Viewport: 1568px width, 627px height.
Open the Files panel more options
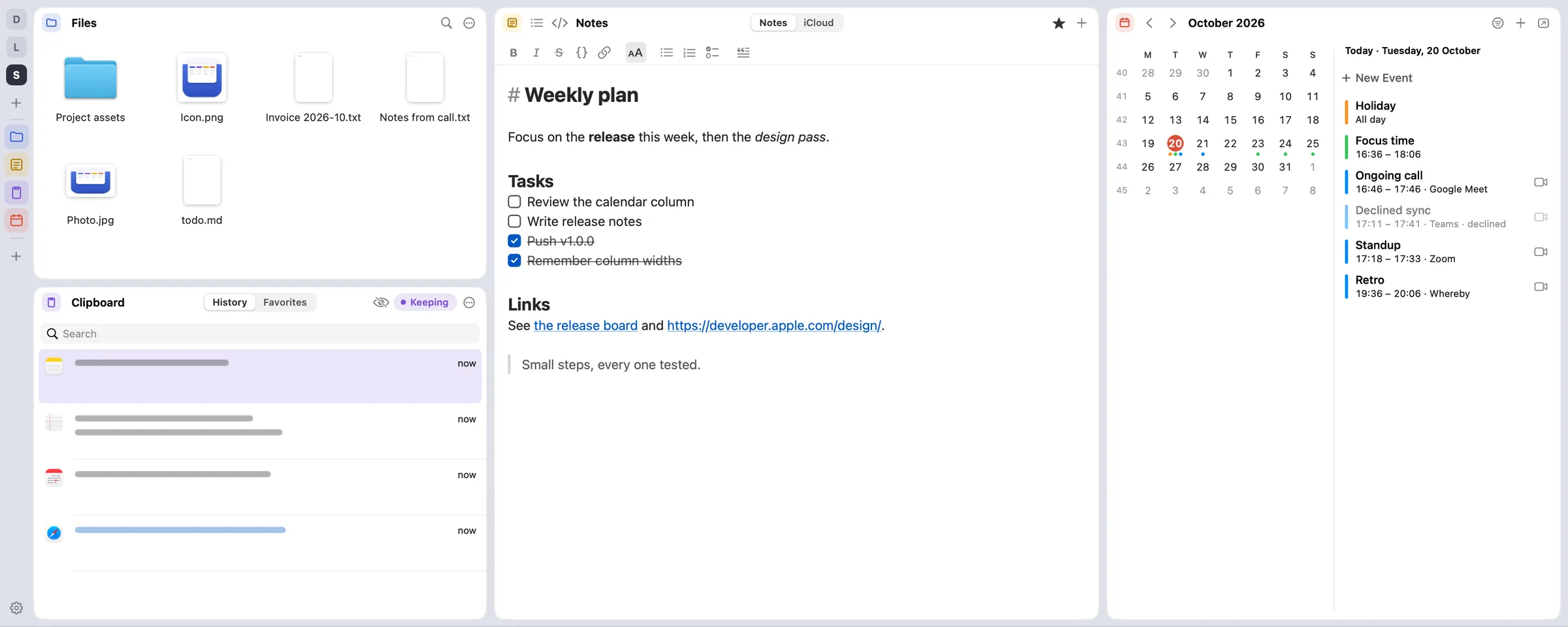pos(469,23)
